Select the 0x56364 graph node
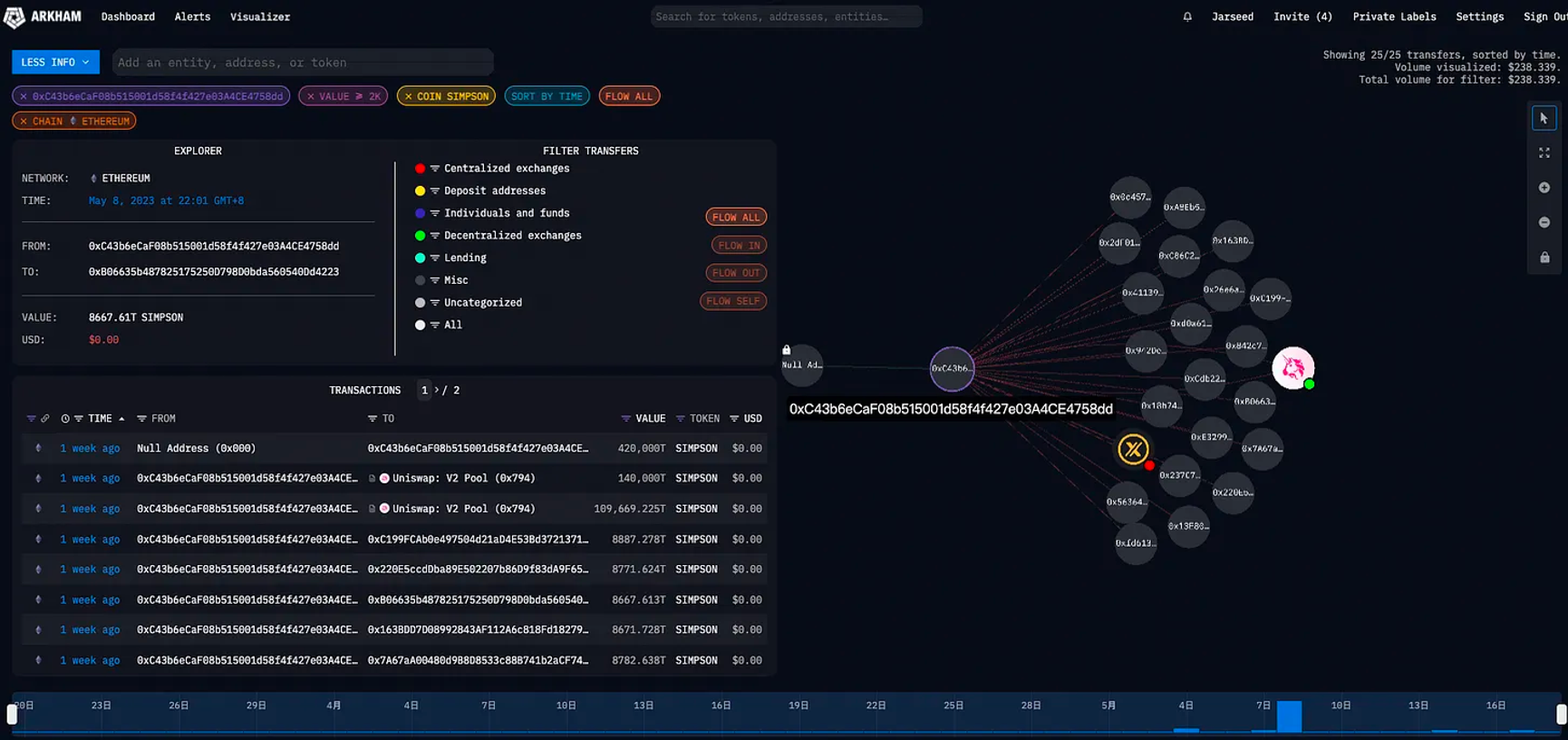The height and width of the screenshot is (740, 1568). point(1127,501)
